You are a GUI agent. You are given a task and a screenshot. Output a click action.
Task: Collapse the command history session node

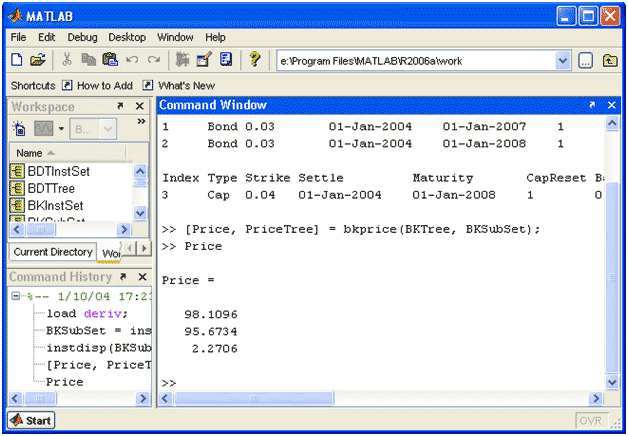coord(16,296)
